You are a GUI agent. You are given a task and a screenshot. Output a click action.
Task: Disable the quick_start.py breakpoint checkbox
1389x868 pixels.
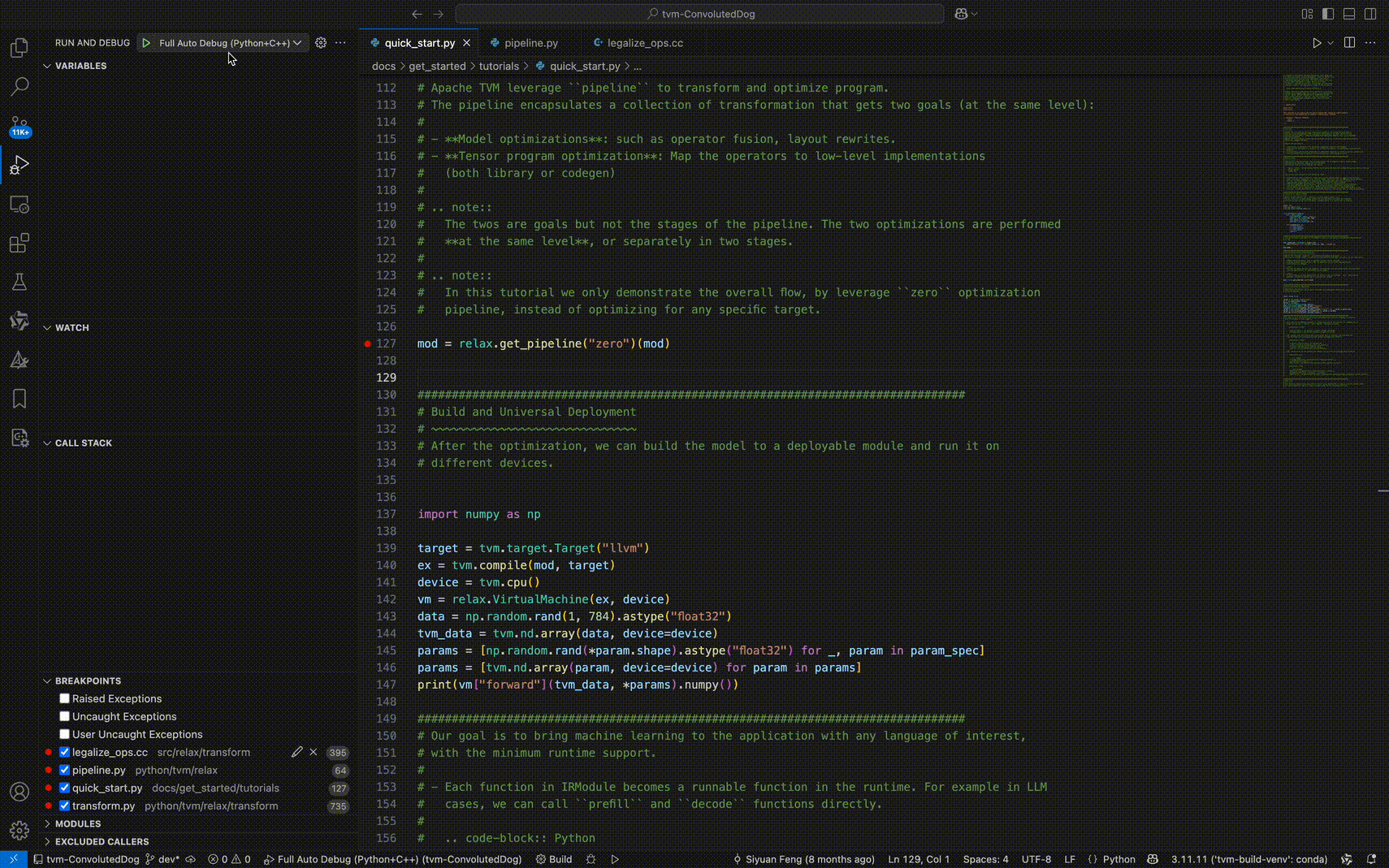64,788
